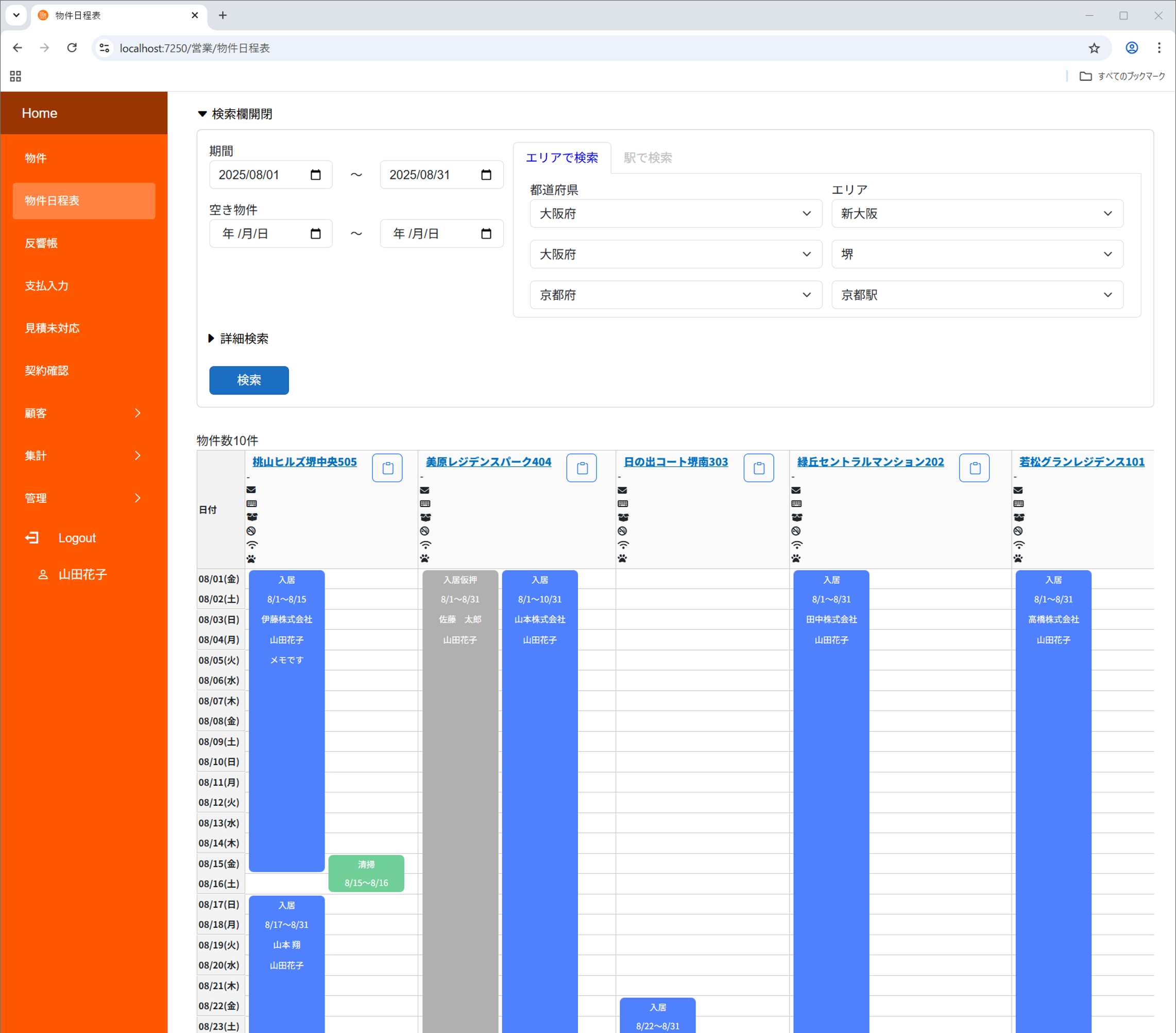Bookmark this page with star icon
This screenshot has height=1033, width=1176.
click(x=1094, y=48)
